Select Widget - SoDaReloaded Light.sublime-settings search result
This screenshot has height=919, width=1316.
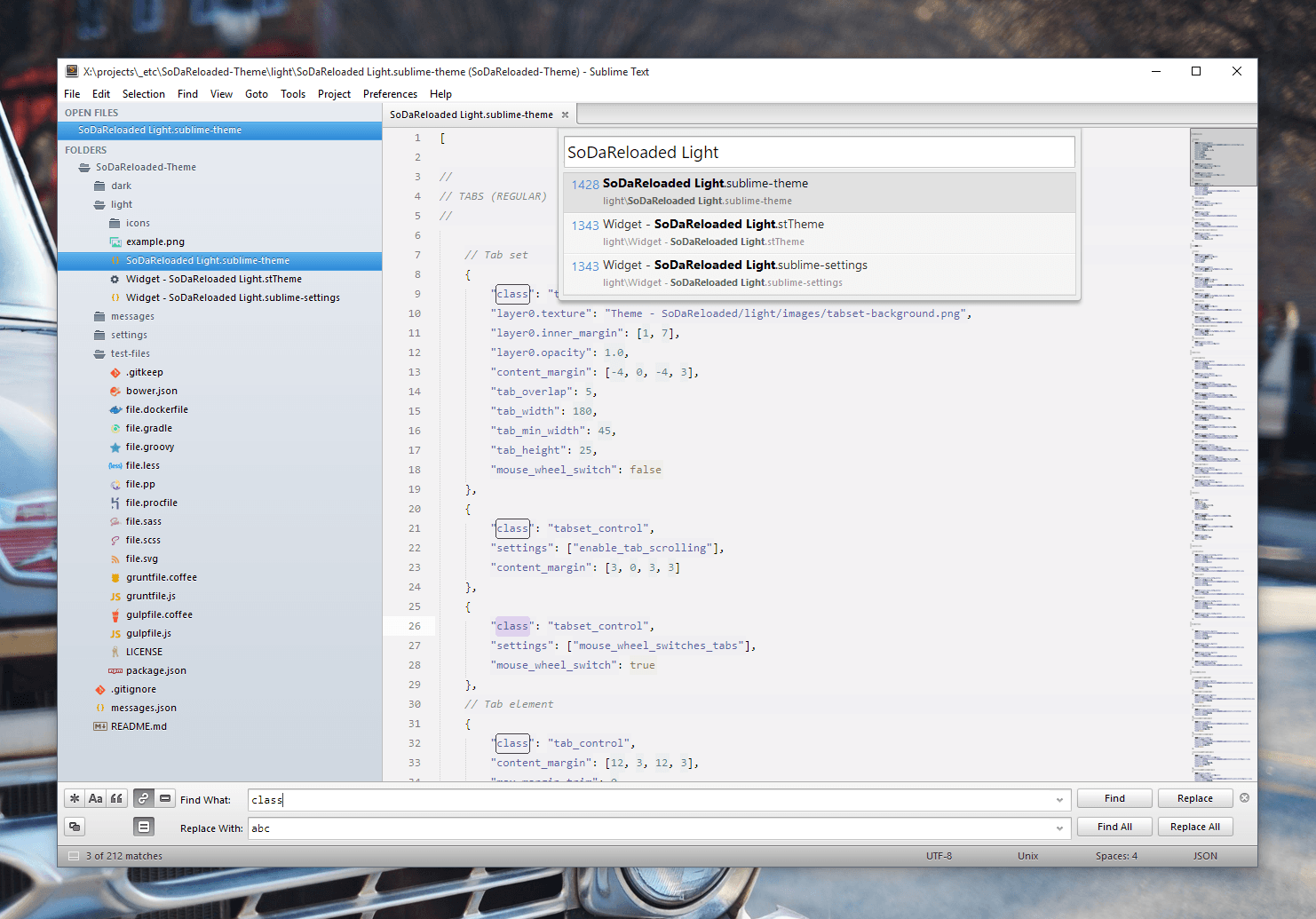820,273
